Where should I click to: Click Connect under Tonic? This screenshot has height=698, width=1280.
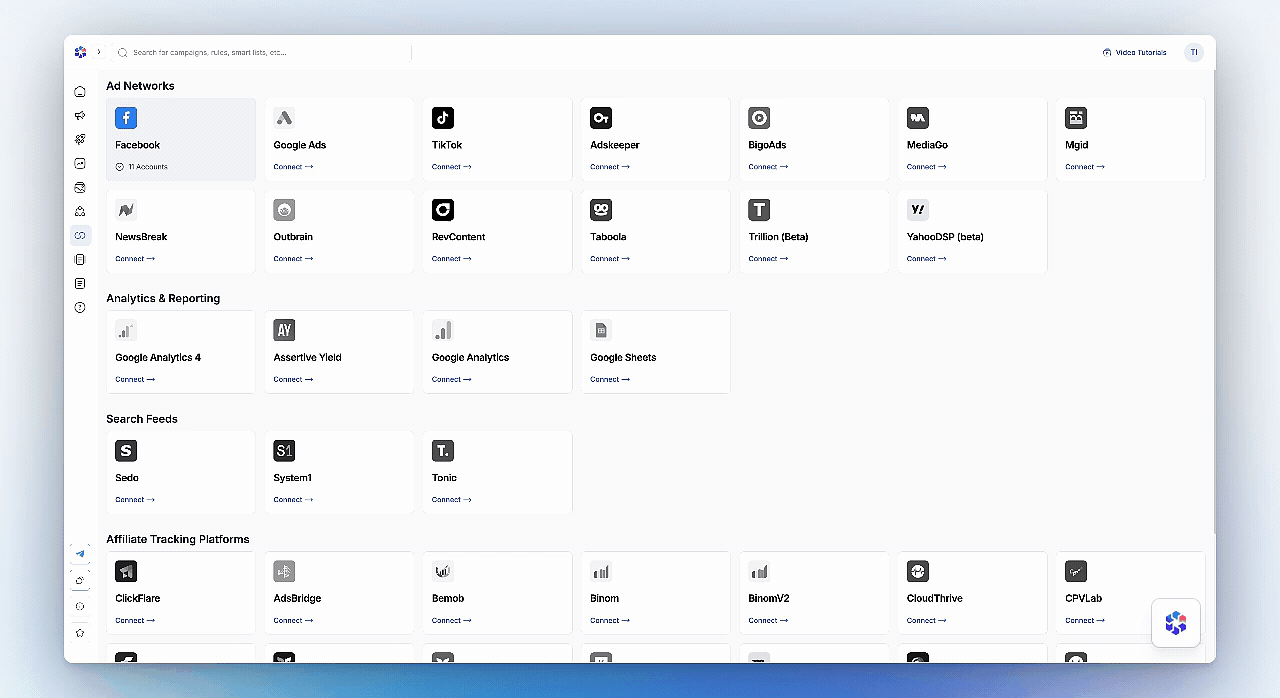(452, 500)
